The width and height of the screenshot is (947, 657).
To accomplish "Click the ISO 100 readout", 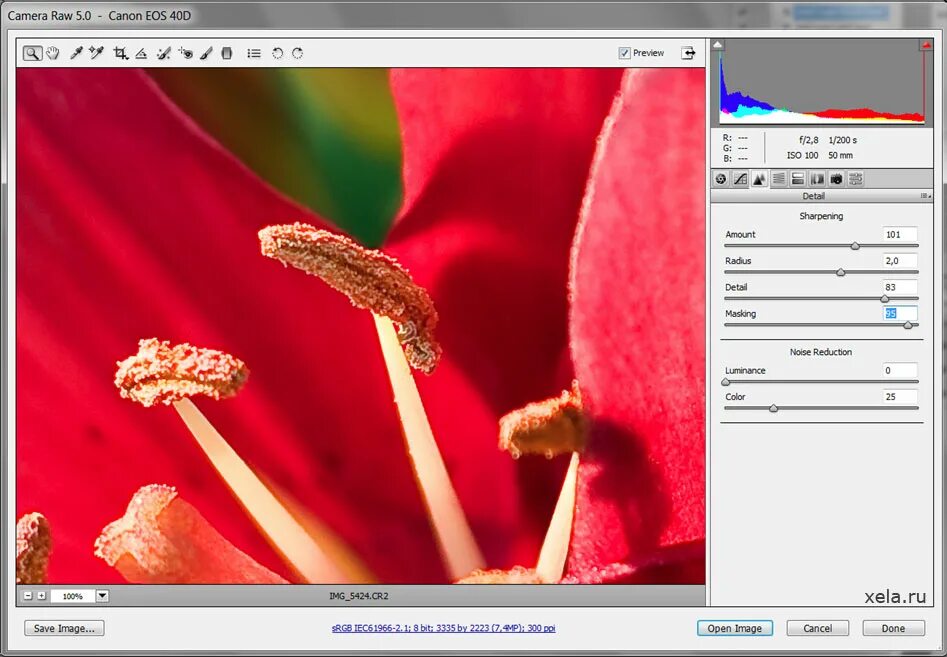I will [x=802, y=155].
